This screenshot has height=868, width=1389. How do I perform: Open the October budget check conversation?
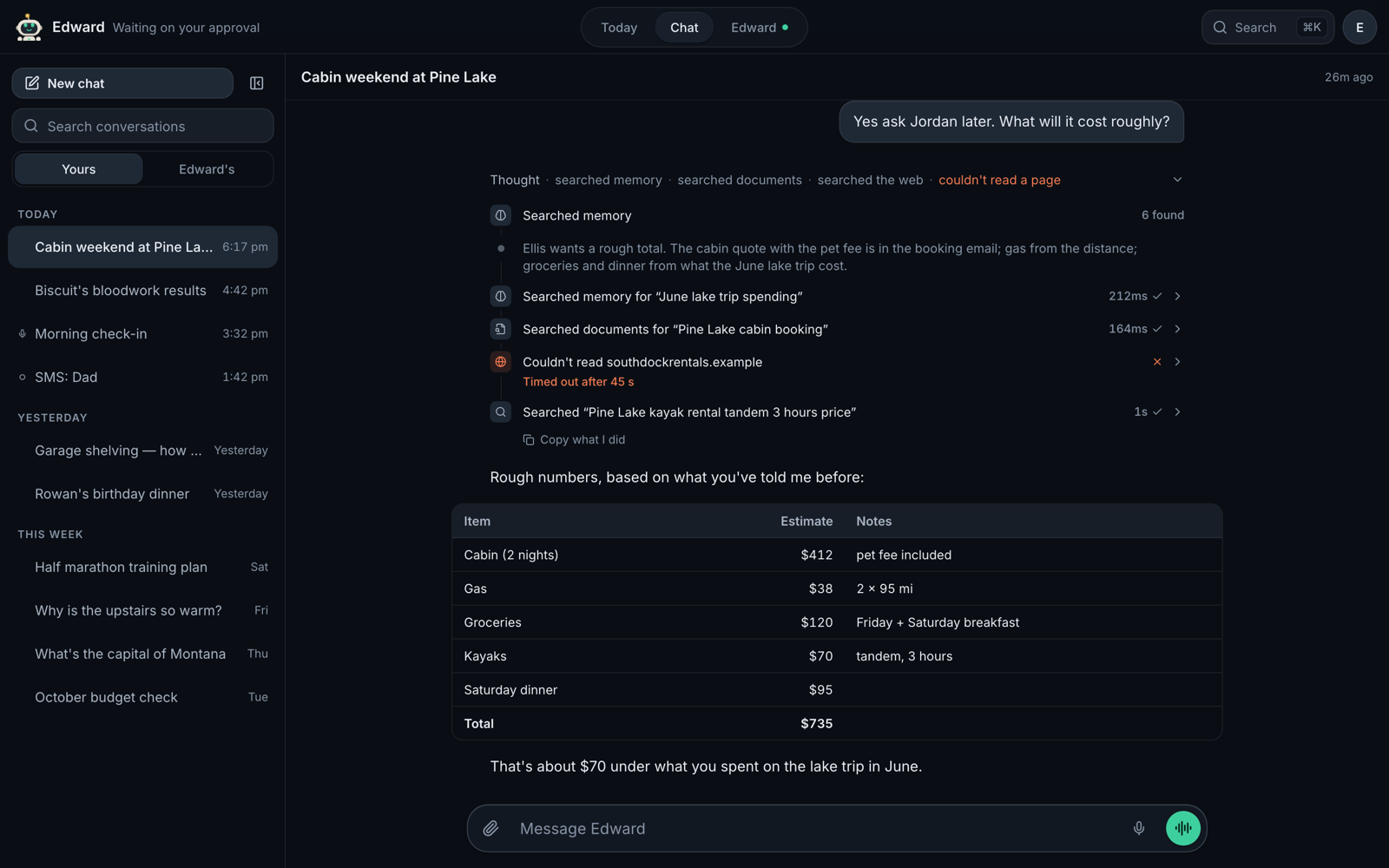click(142, 697)
